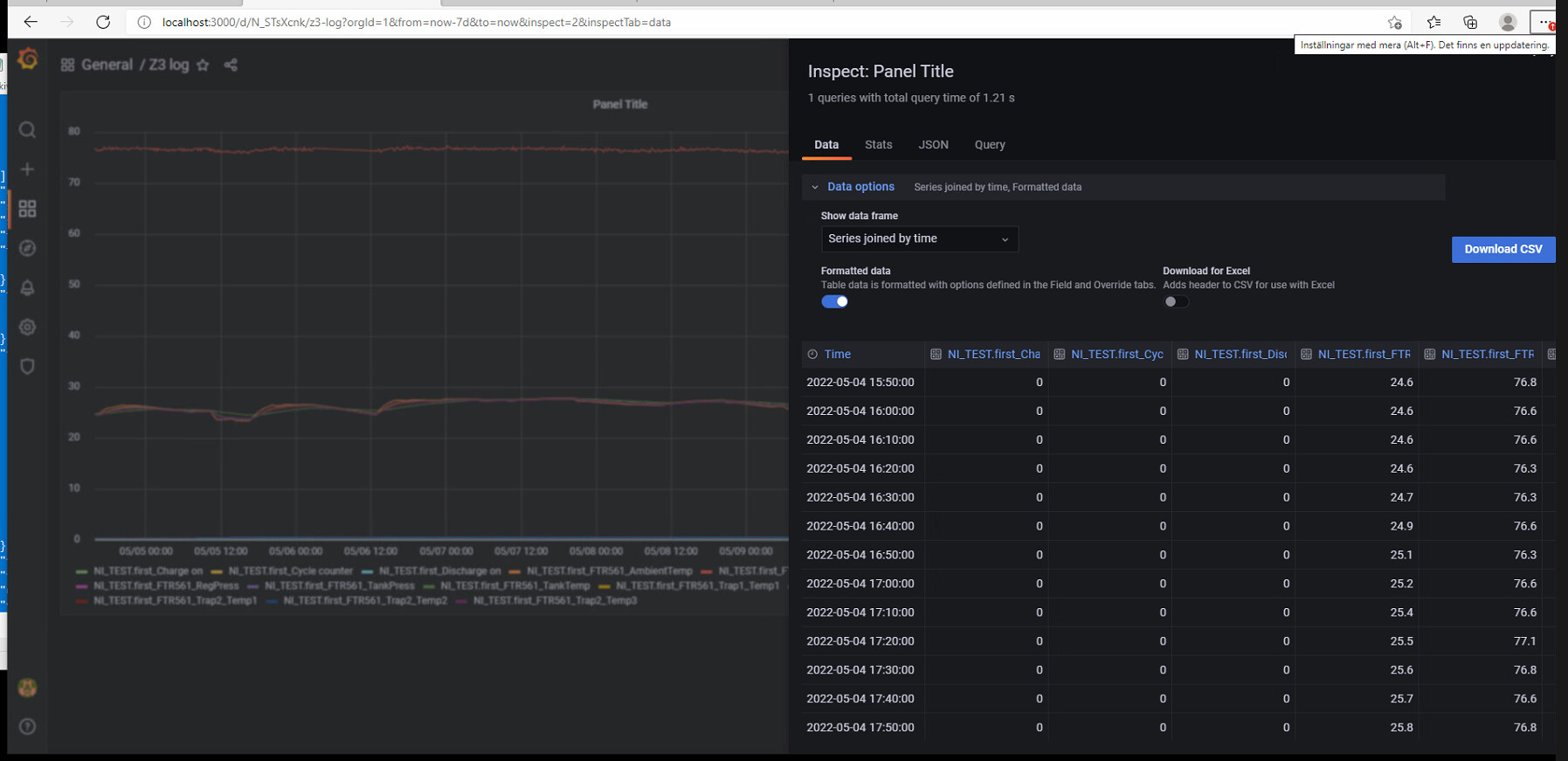Click the user avatar in sidebar
This screenshot has width=1568, height=761.
click(x=28, y=688)
